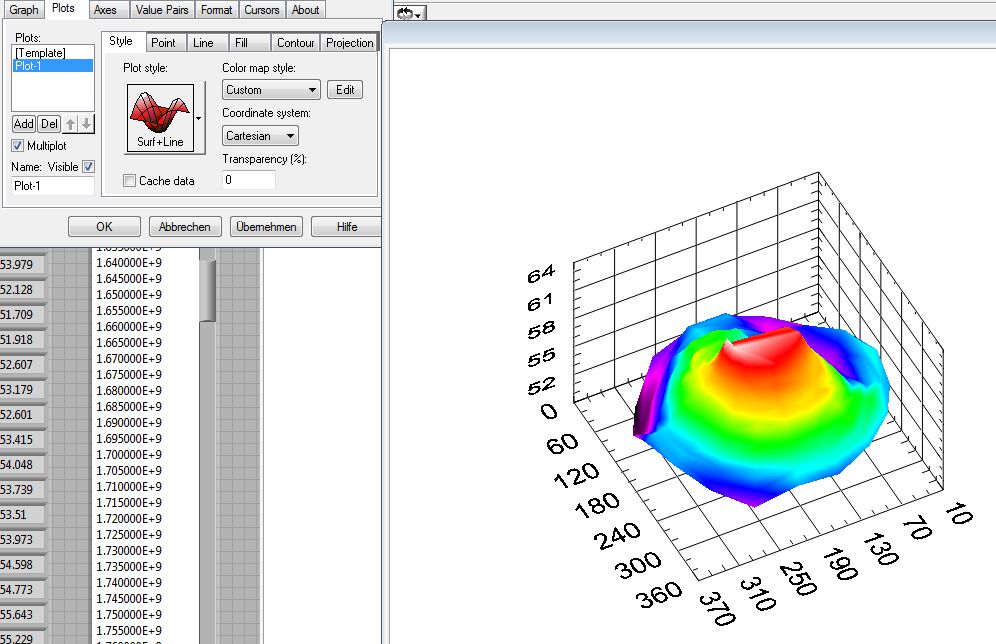Click the Hilfe button
The image size is (996, 644).
click(x=347, y=227)
